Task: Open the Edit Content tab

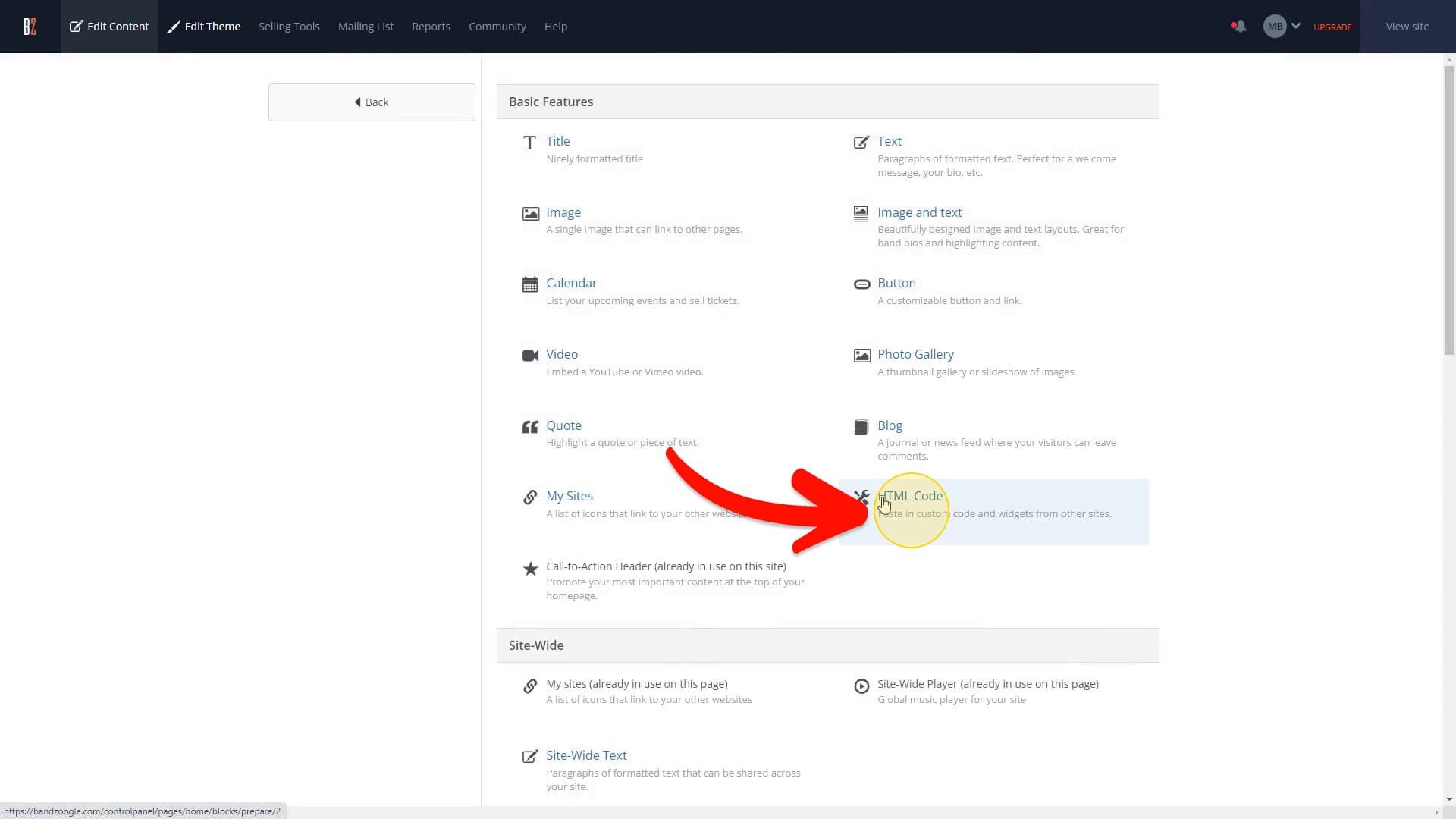Action: point(109,27)
